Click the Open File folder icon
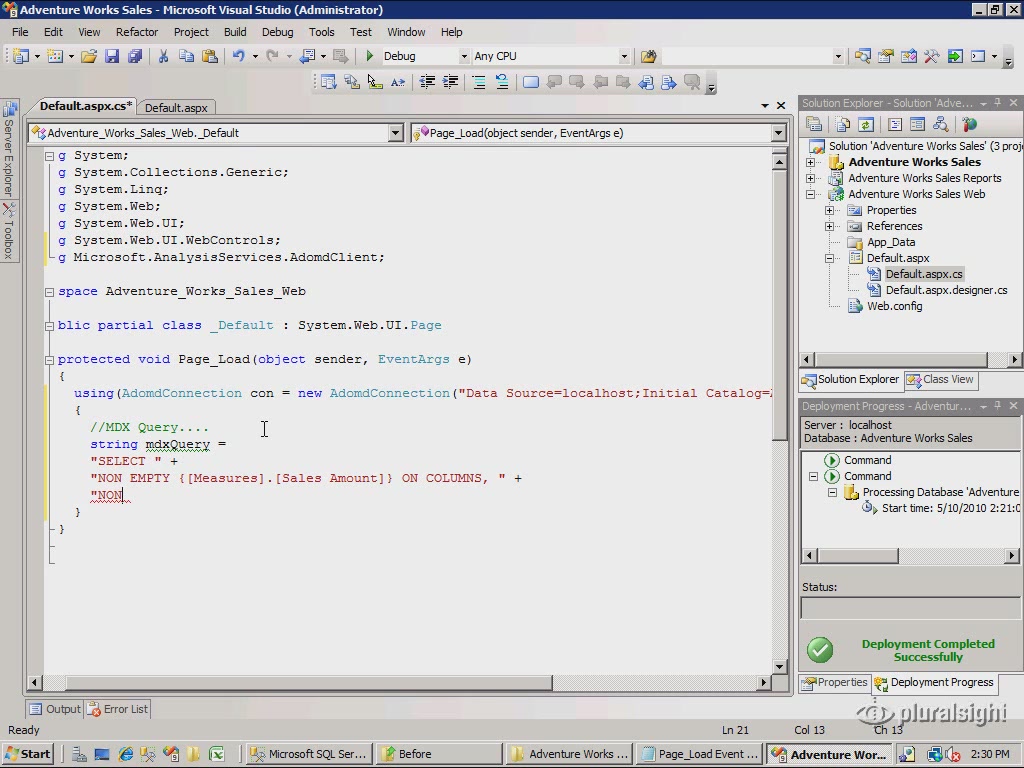The width and height of the screenshot is (1024, 768). 89,56
